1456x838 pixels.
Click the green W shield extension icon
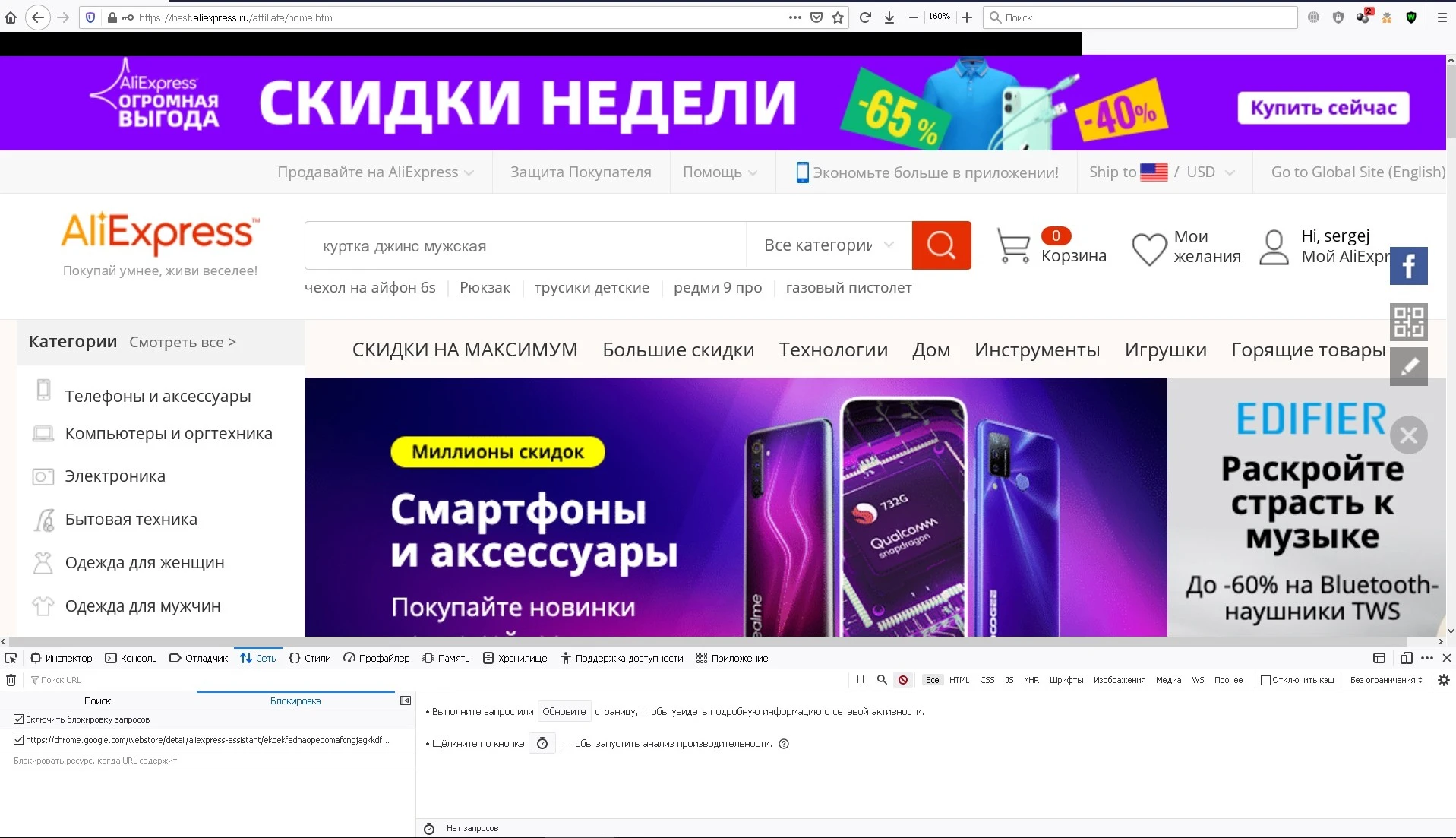[1411, 17]
